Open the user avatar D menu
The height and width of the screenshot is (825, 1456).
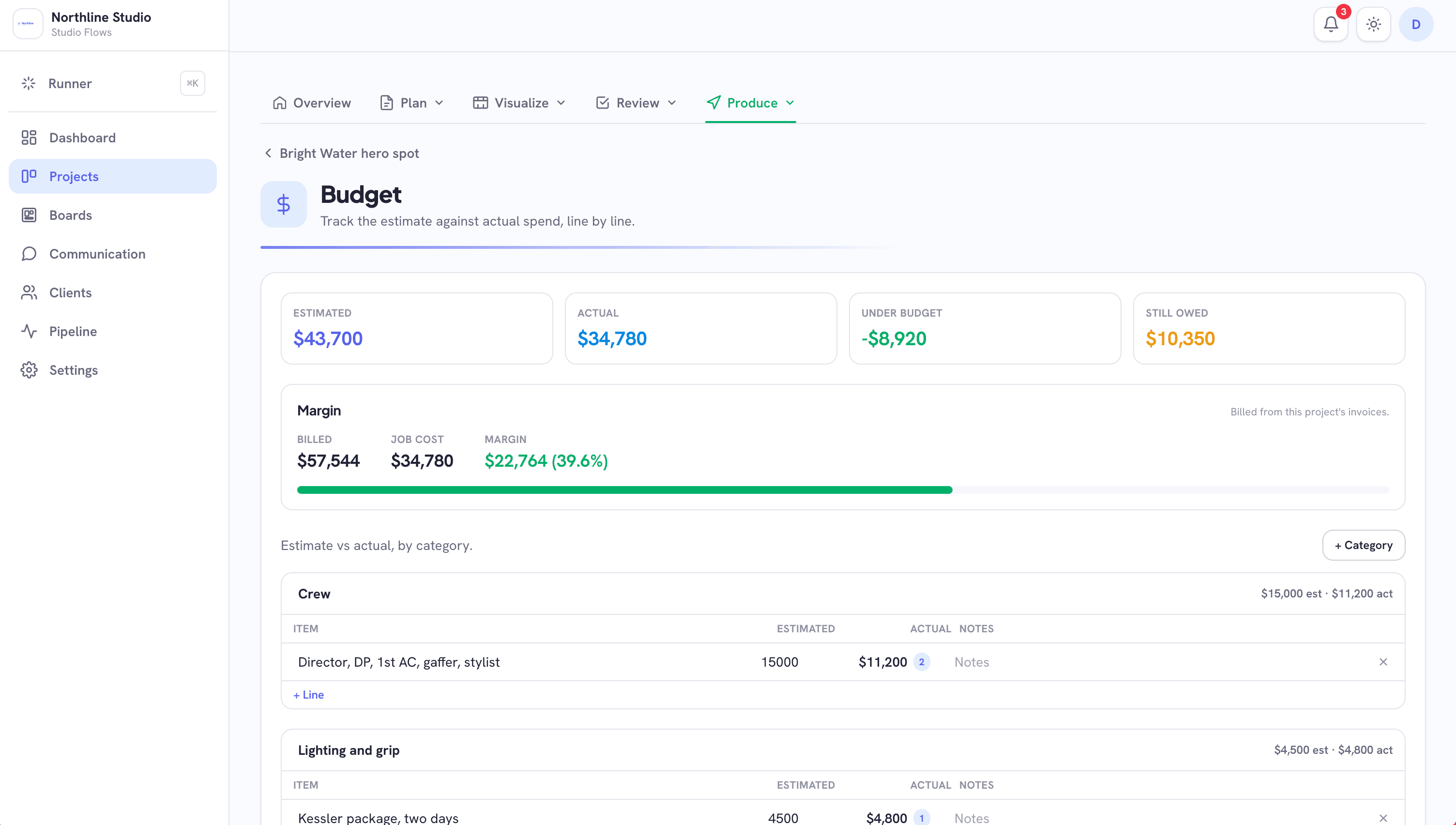tap(1416, 24)
